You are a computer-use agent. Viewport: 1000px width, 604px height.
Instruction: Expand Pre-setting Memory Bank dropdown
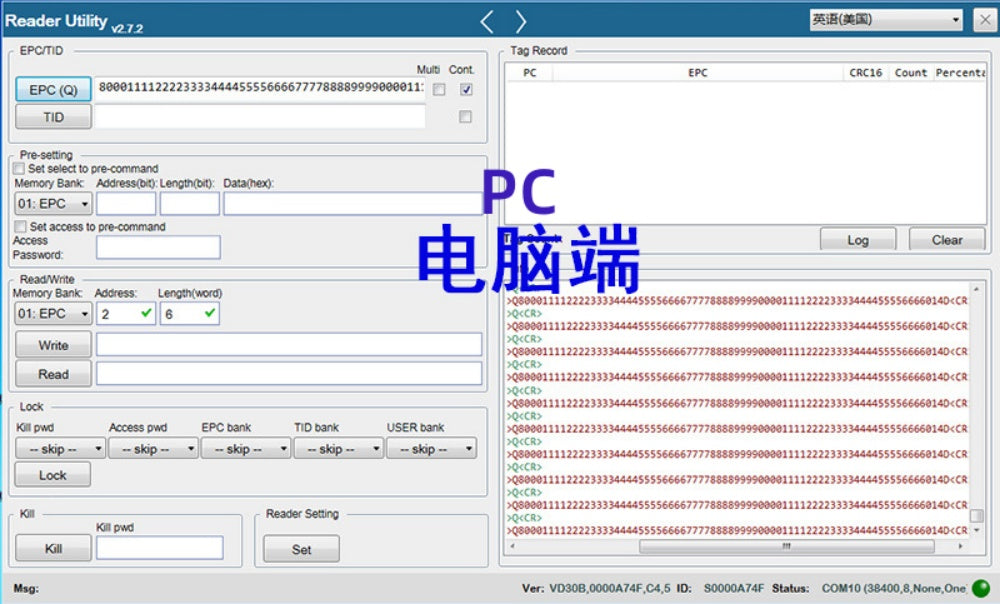(x=53, y=204)
